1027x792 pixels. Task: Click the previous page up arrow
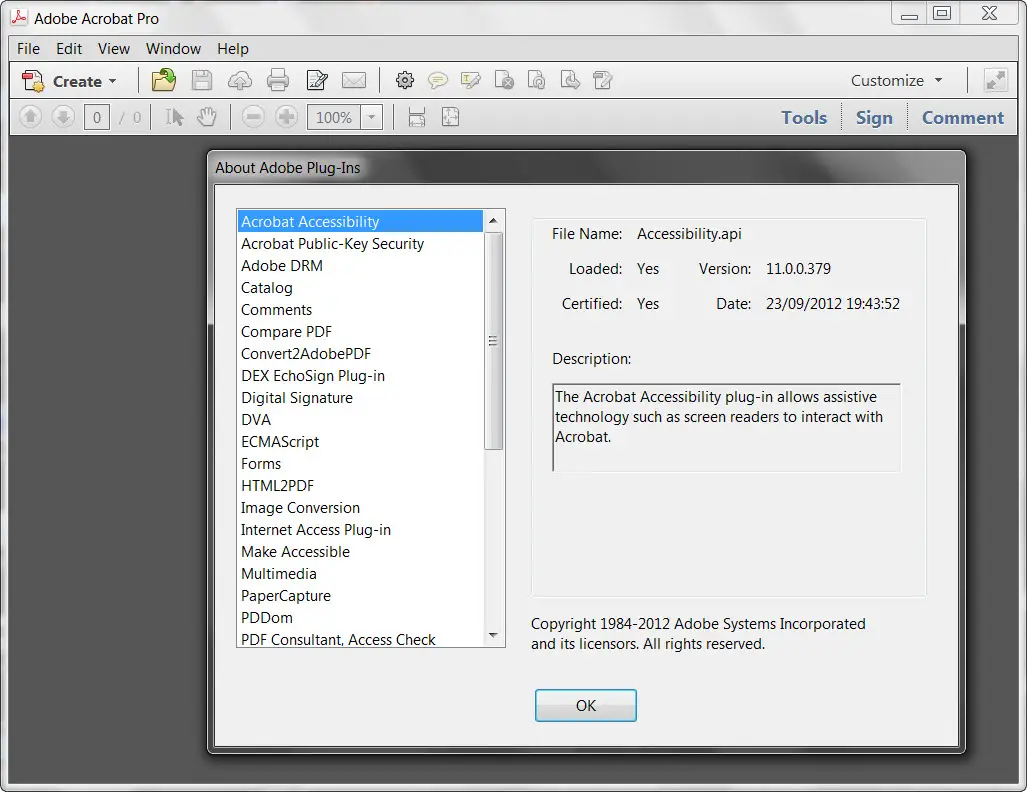coord(30,117)
